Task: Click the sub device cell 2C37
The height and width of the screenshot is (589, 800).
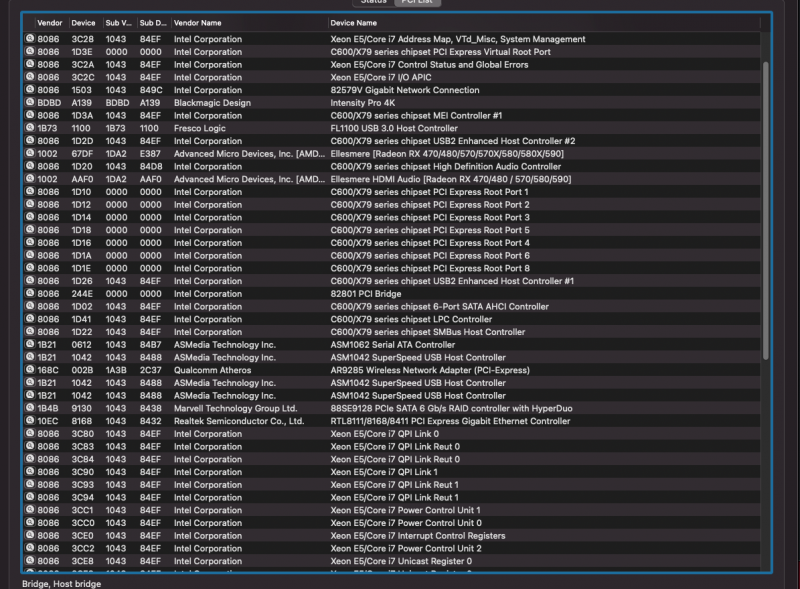Action: point(151,370)
